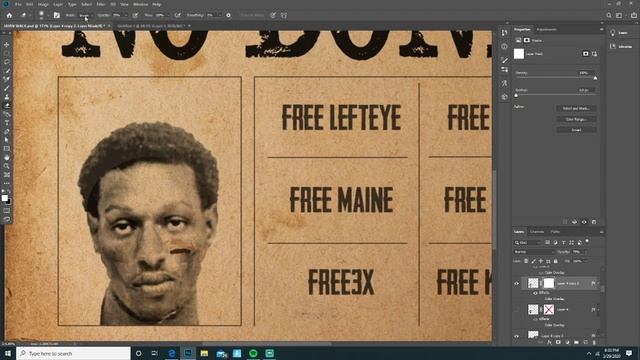This screenshot has width=640, height=360.
Task: Click the Color Range button
Action: click(576, 119)
